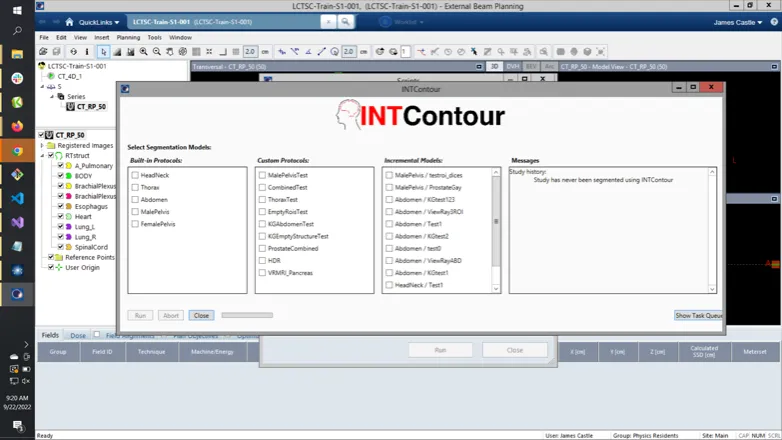The width and height of the screenshot is (782, 440).
Task: Click the INTContour progress bar
Action: pos(247,315)
